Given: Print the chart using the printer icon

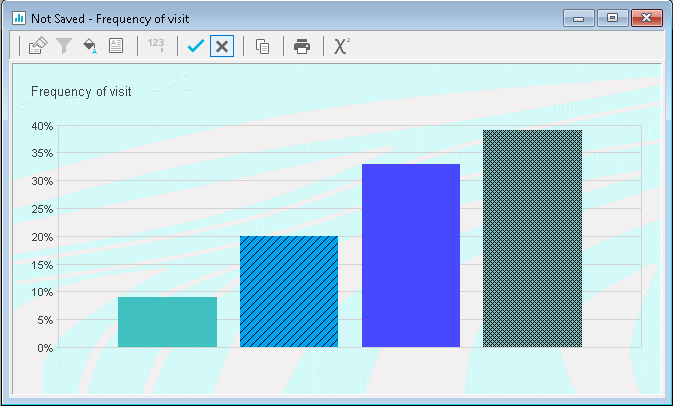Looking at the screenshot, I should [x=302, y=46].
